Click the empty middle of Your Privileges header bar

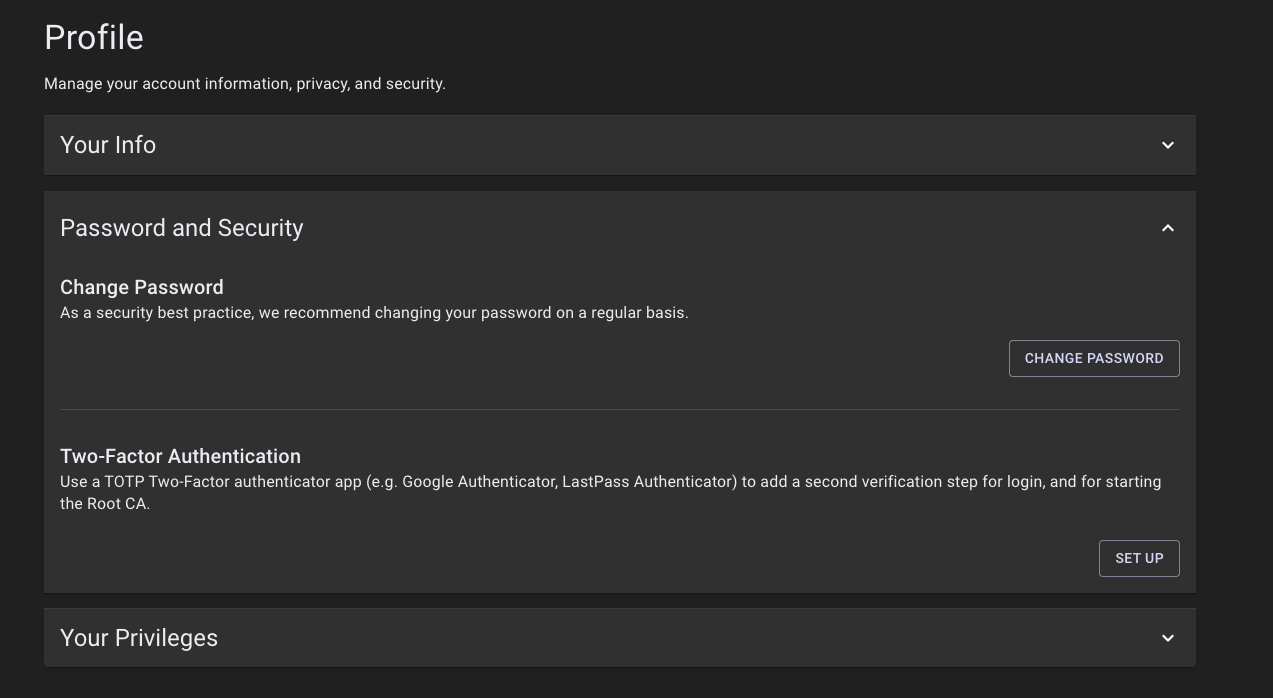pos(680,638)
